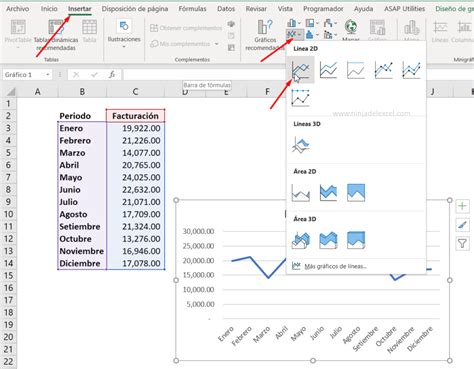
Task: Select the basic 2D Line chart type
Action: 301,70
